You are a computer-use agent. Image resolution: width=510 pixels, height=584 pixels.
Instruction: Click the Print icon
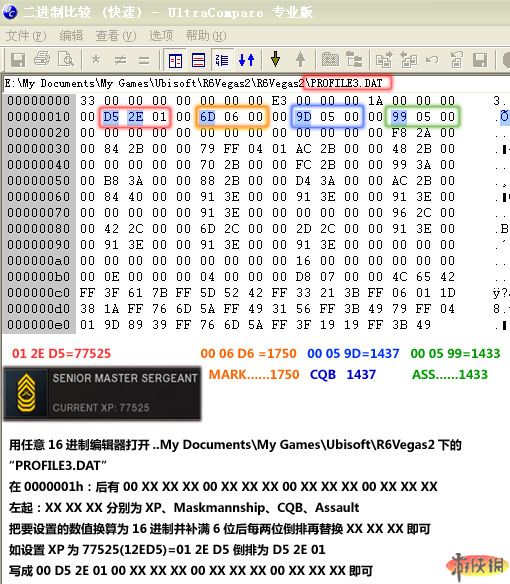point(42,59)
